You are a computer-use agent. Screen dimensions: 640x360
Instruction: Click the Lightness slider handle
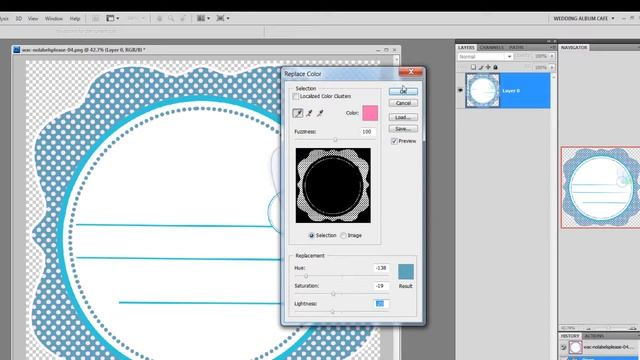[x=332, y=312]
